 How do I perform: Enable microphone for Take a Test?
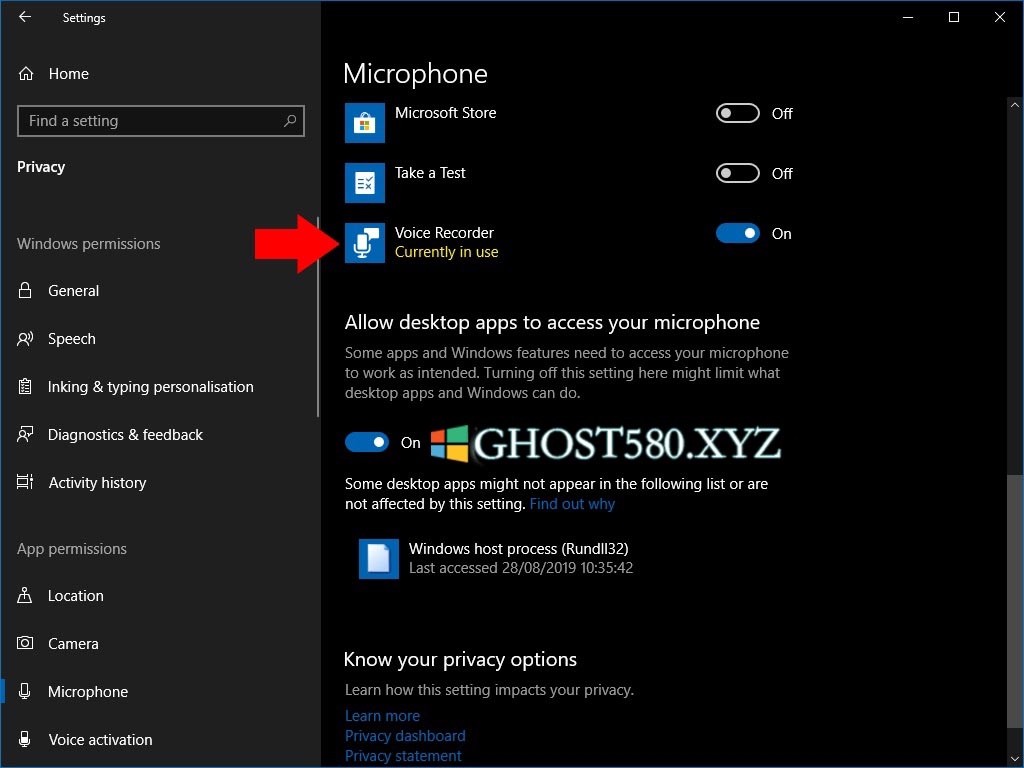pyautogui.click(x=737, y=173)
